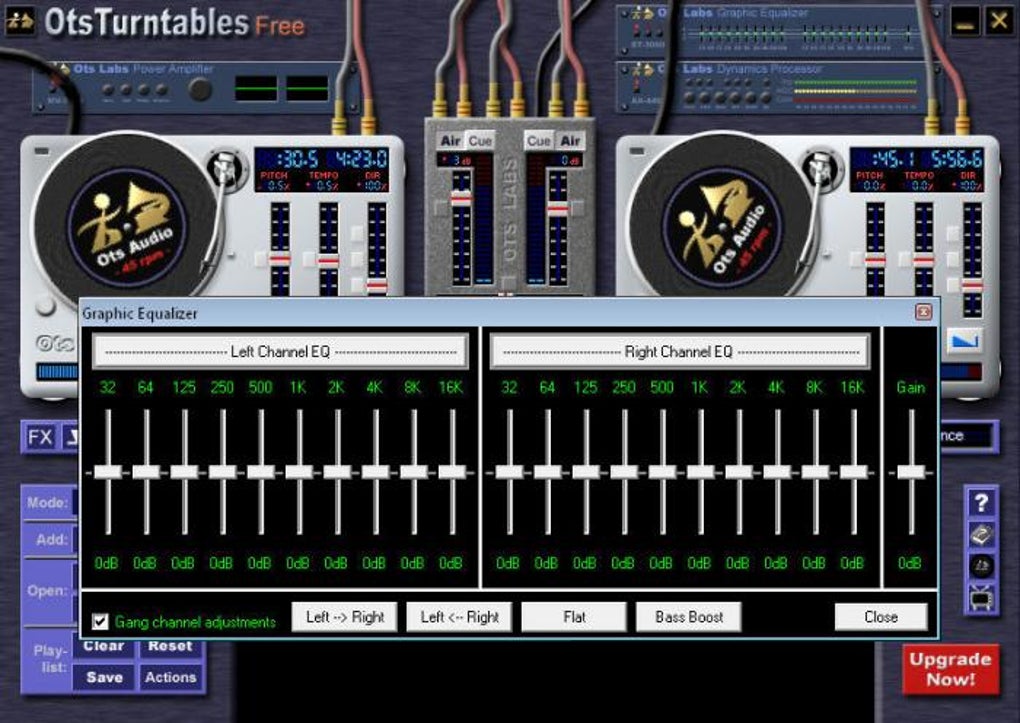Screen dimensions: 1020x723
Task: Click the TV icon in right sidebar
Action: point(981,597)
